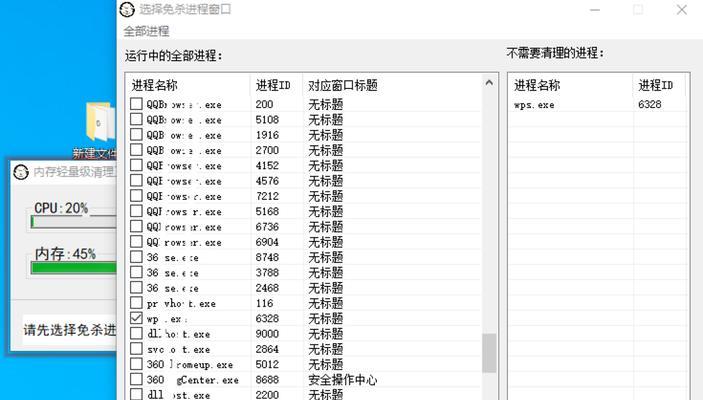Check the box for the 安全操作中心 process

136,379
